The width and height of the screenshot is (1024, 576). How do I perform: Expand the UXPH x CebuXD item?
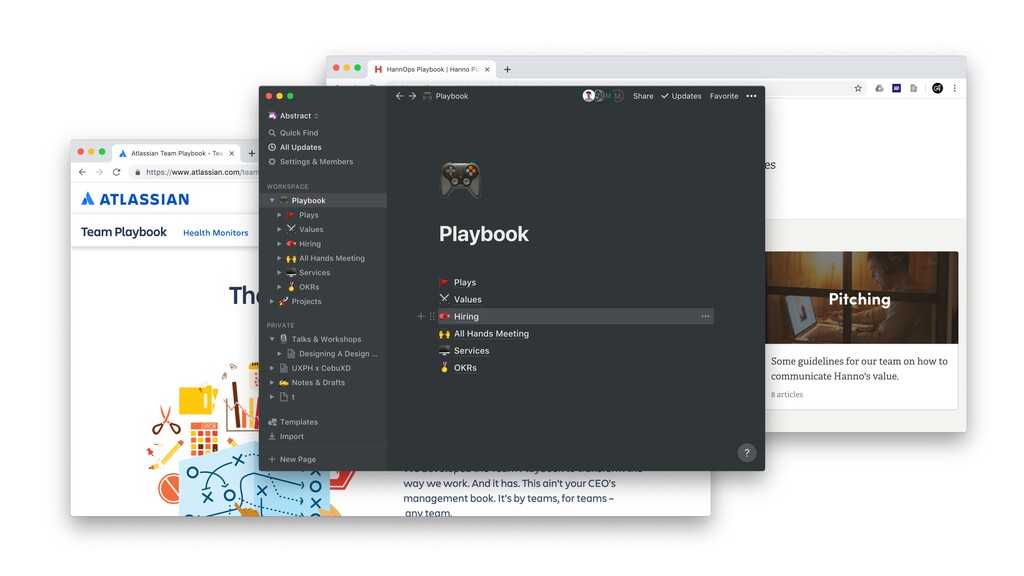272,368
